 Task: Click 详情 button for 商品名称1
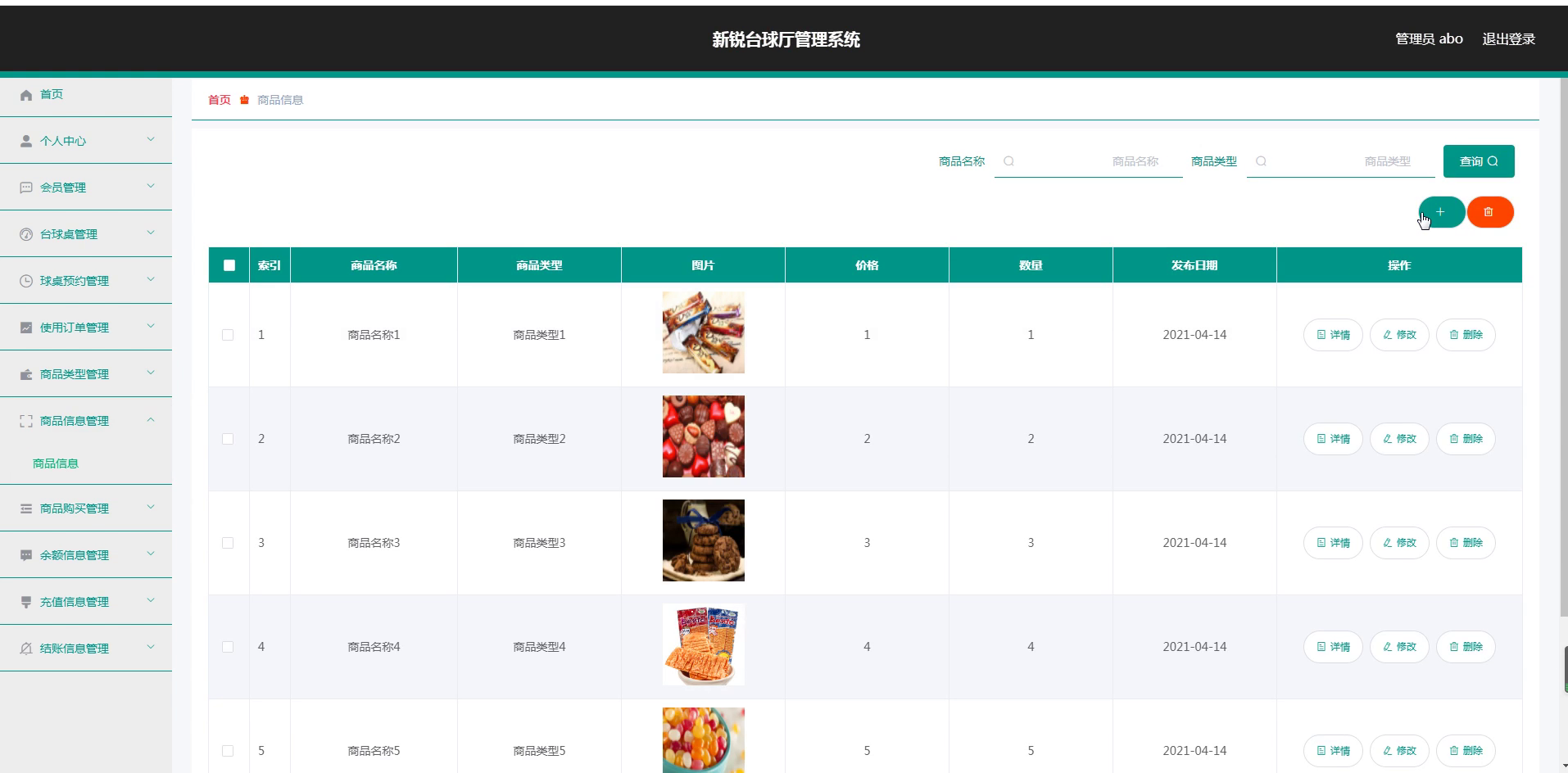(1333, 335)
